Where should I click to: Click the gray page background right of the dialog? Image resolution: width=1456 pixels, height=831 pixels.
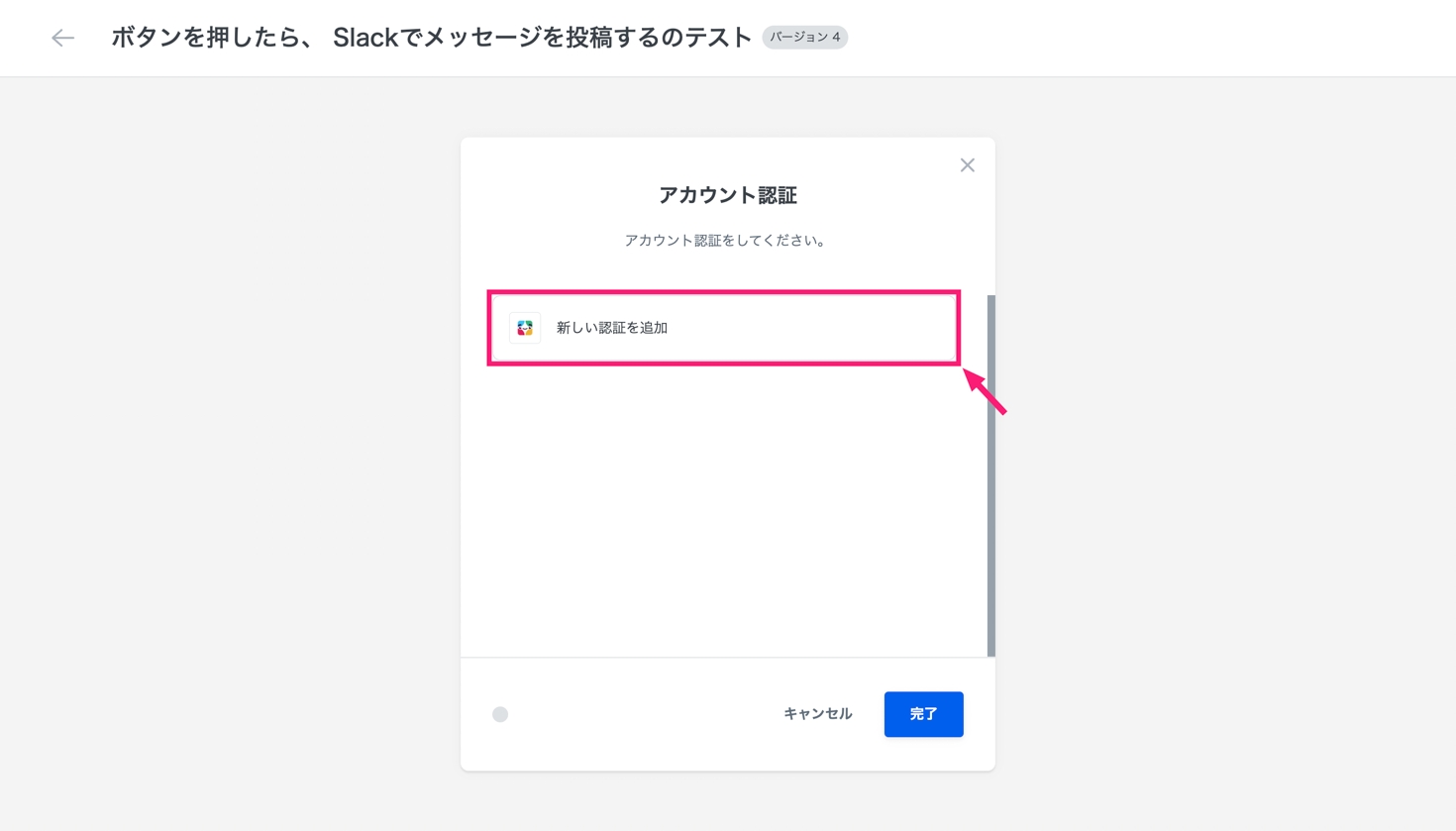pos(1228,446)
